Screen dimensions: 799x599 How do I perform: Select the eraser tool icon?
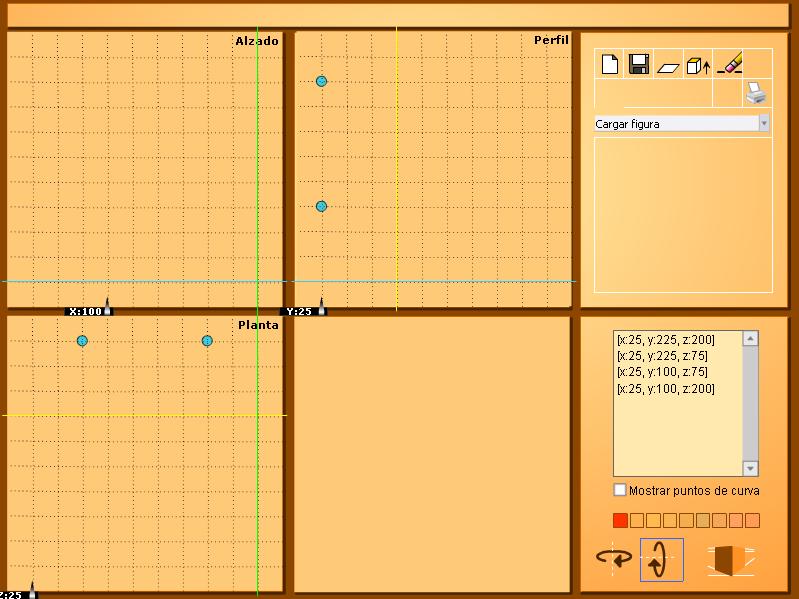click(x=730, y=63)
